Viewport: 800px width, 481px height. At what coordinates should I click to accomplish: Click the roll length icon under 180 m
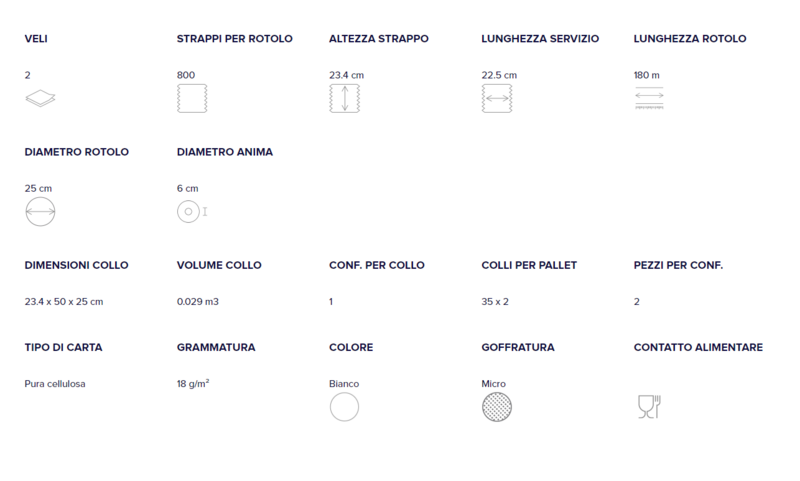(649, 98)
